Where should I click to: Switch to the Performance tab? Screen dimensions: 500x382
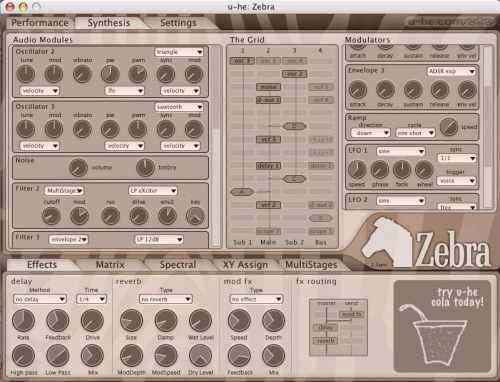click(x=40, y=23)
